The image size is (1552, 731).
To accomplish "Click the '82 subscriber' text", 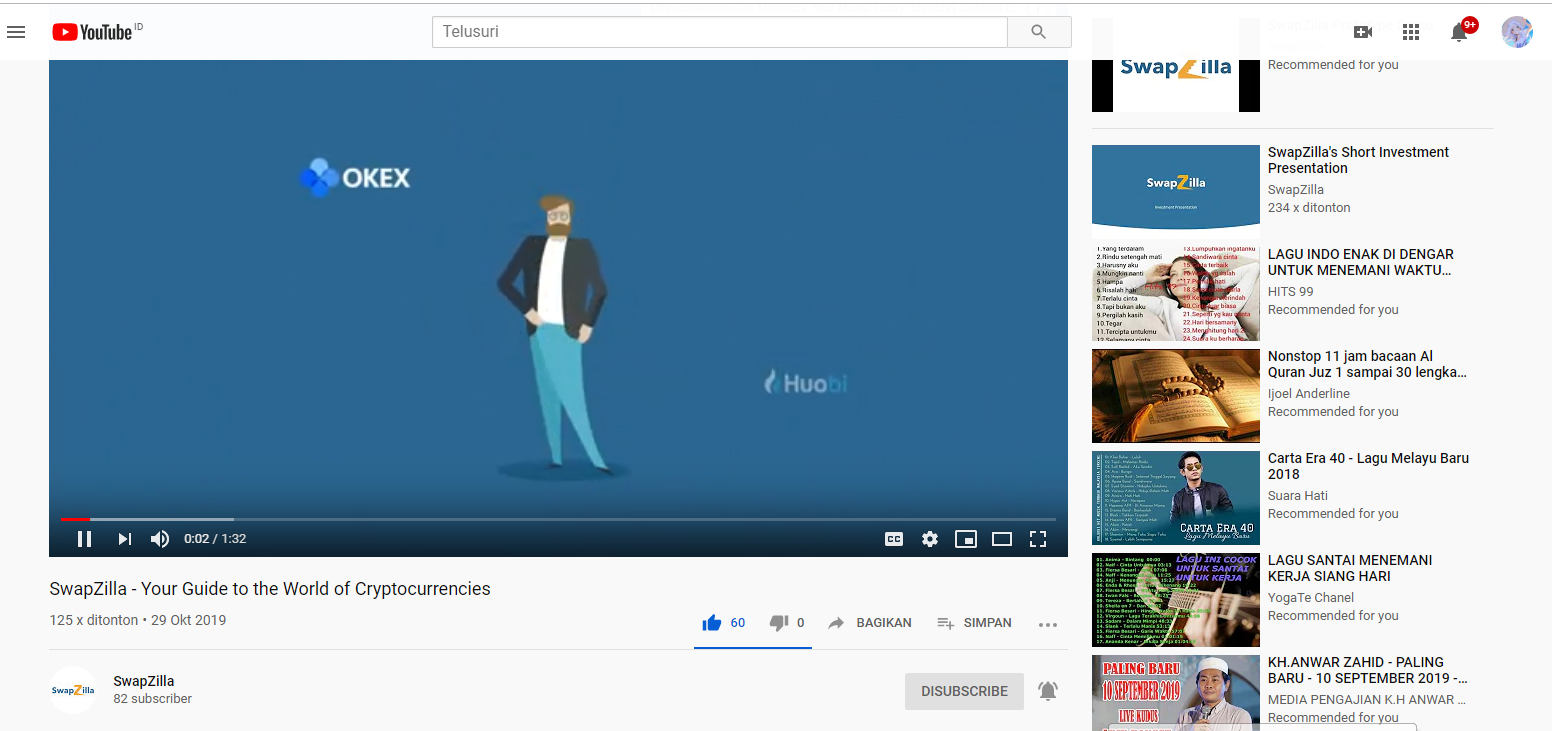I will (x=153, y=699).
